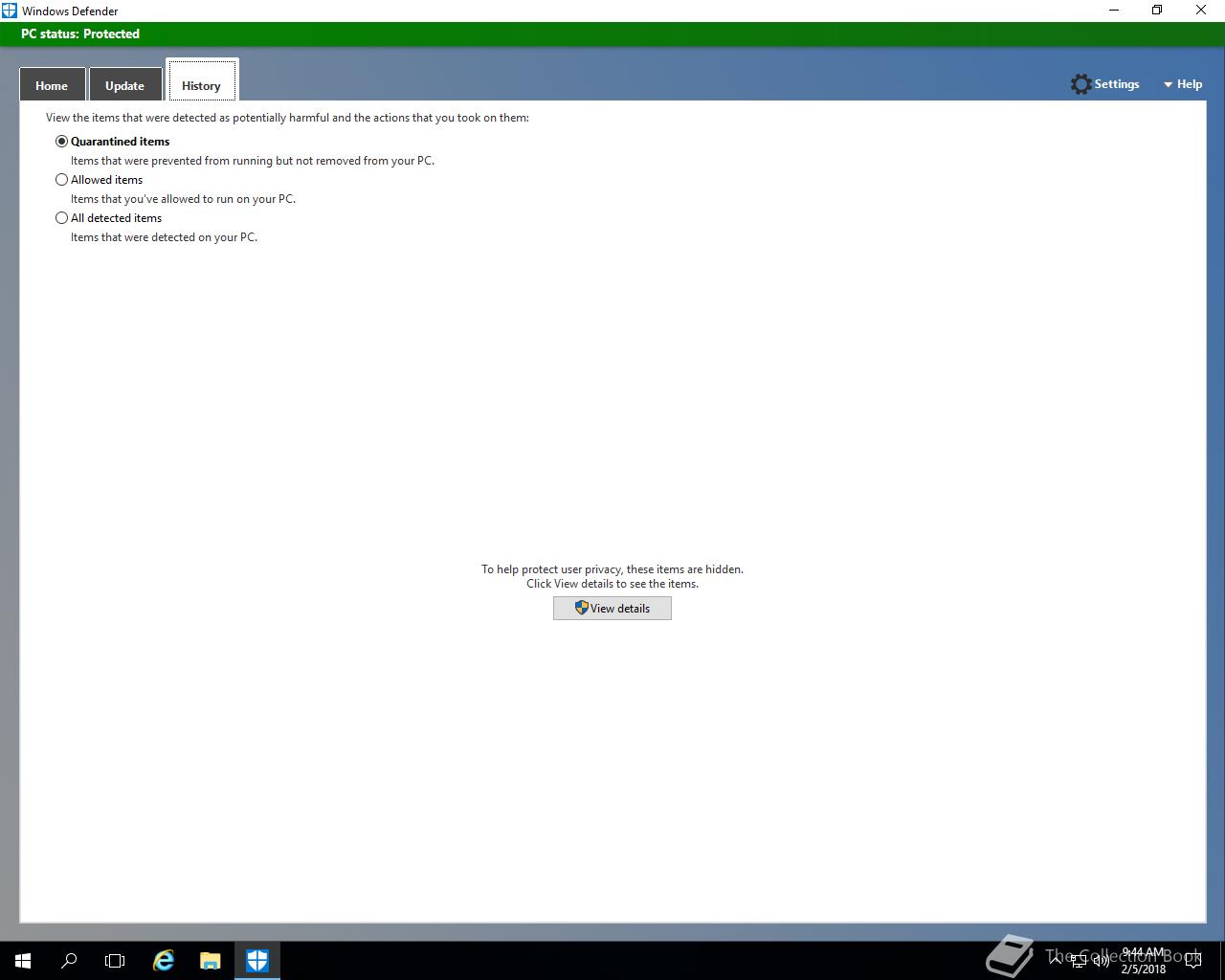
Task: Restore down the Windows Defender window
Action: coord(1157,11)
